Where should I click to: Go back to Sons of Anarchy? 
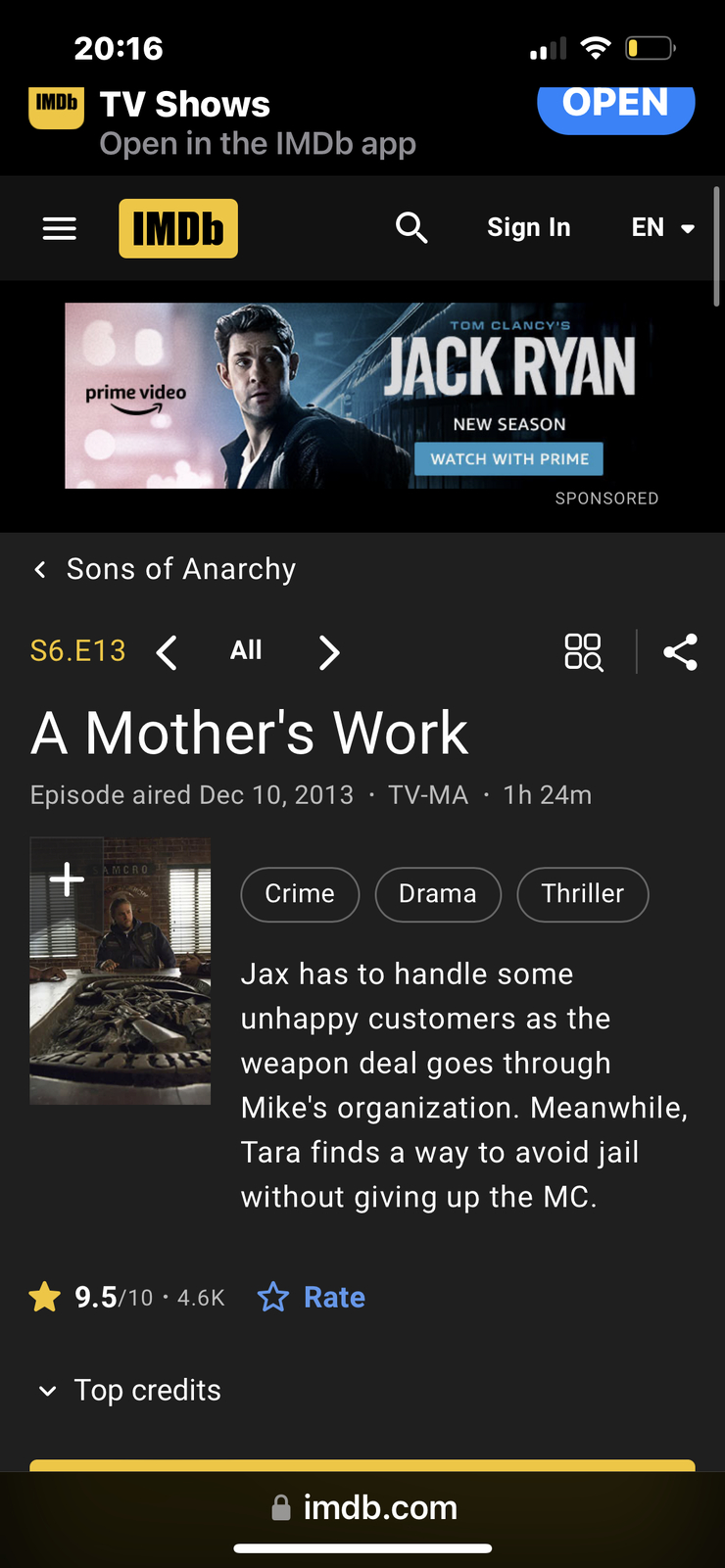164,569
